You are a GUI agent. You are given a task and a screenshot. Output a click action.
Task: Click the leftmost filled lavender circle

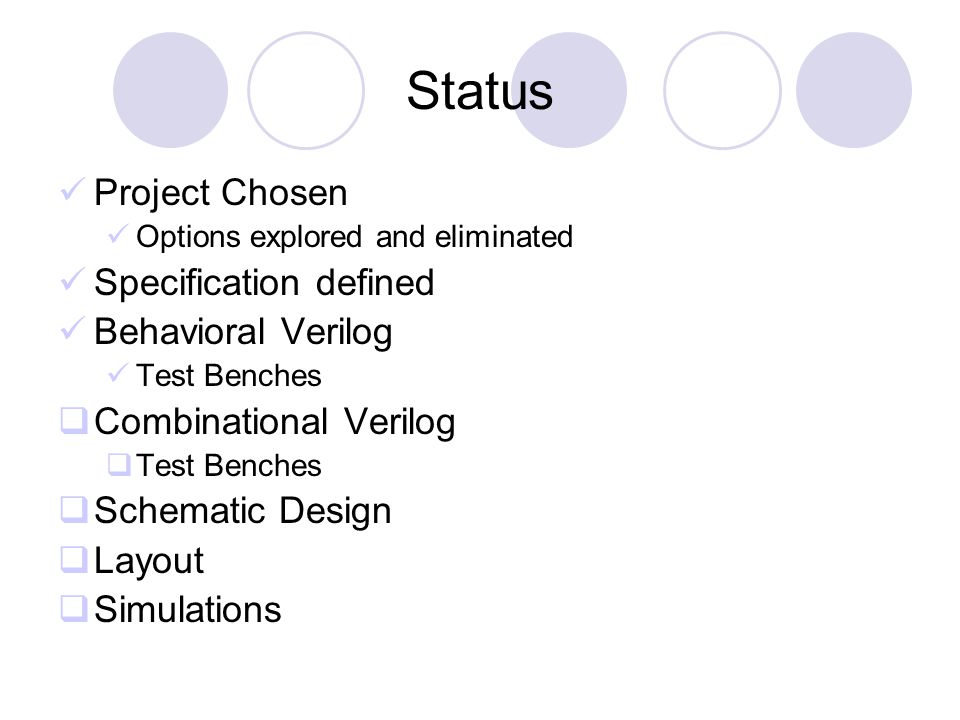tap(171, 90)
